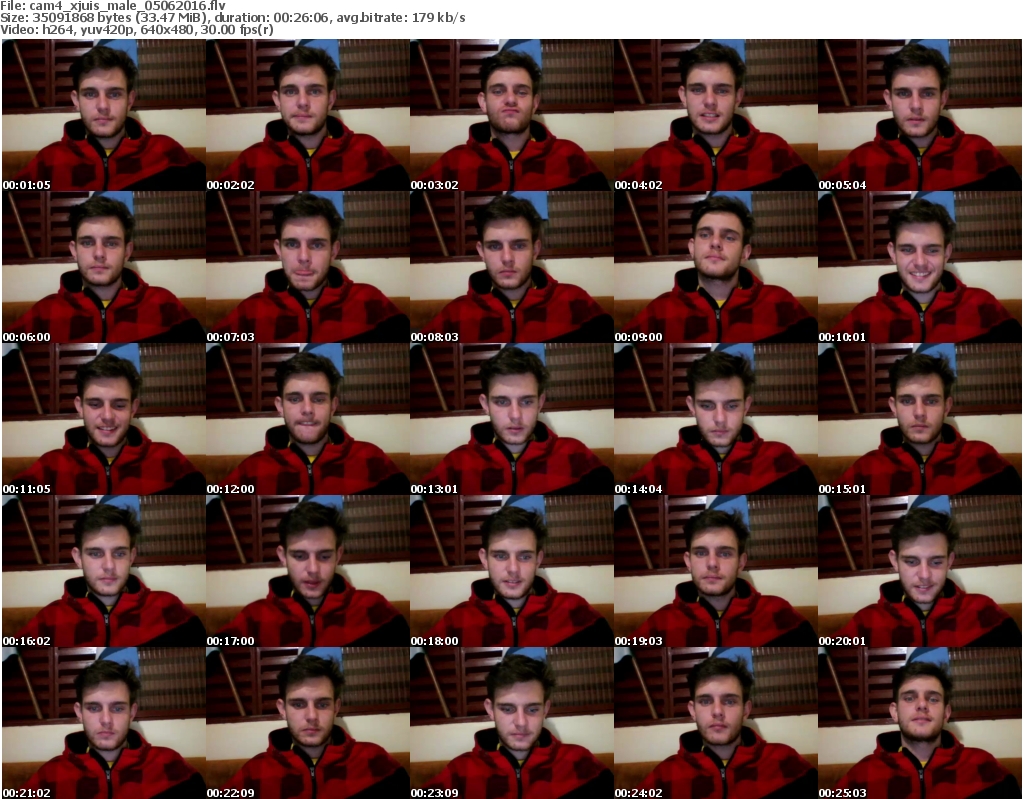Select the thumbnail timestamped 00:07:03
Image resolution: width=1024 pixels, height=799 pixels.
308,267
